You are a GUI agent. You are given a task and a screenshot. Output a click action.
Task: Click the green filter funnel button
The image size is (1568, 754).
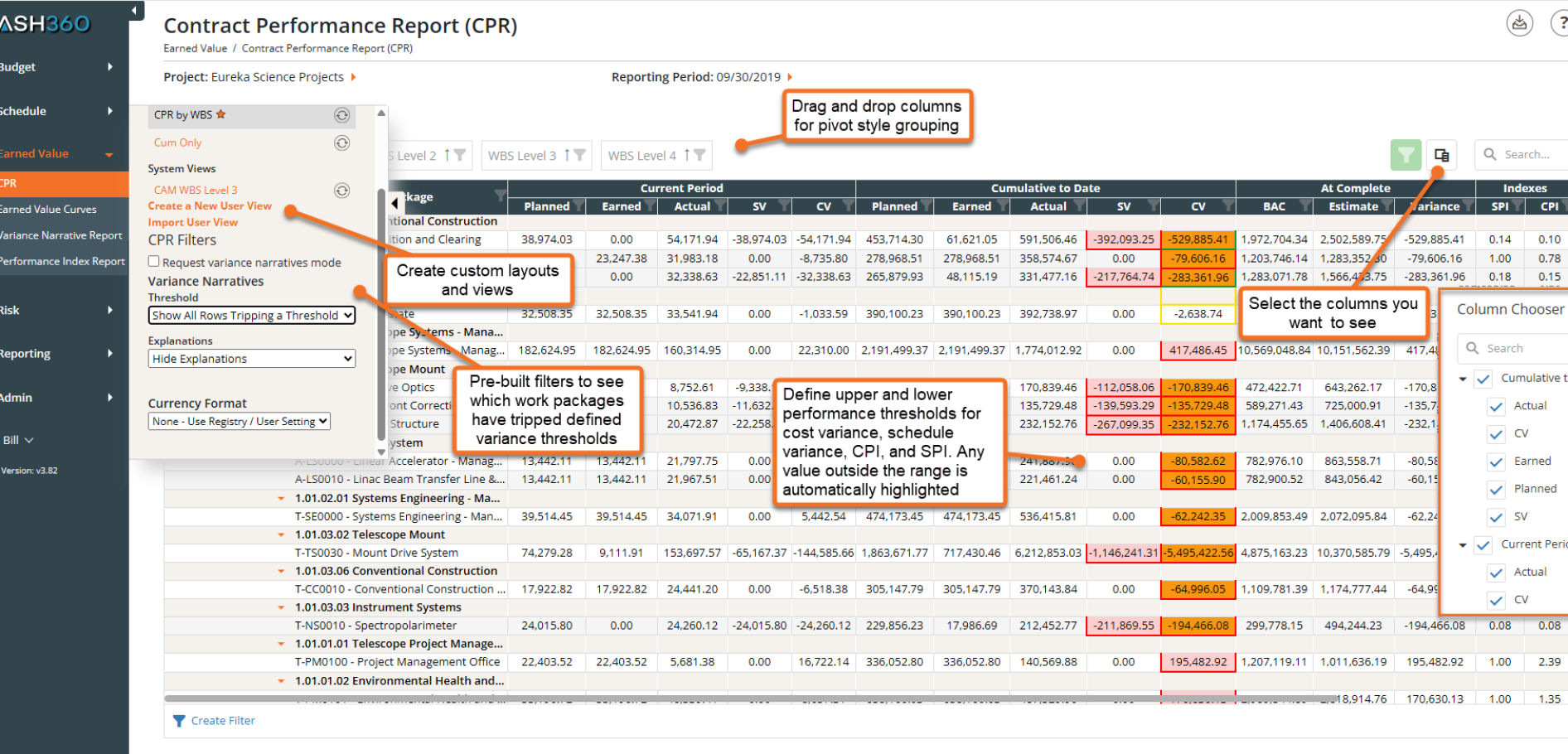click(1406, 155)
